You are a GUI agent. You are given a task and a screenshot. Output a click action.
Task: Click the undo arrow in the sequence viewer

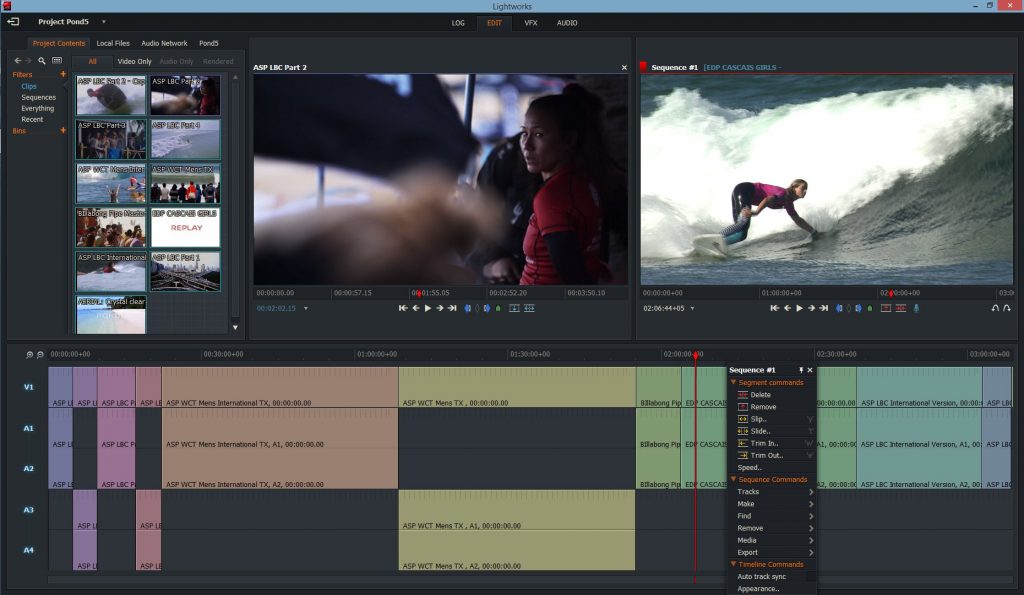click(995, 308)
